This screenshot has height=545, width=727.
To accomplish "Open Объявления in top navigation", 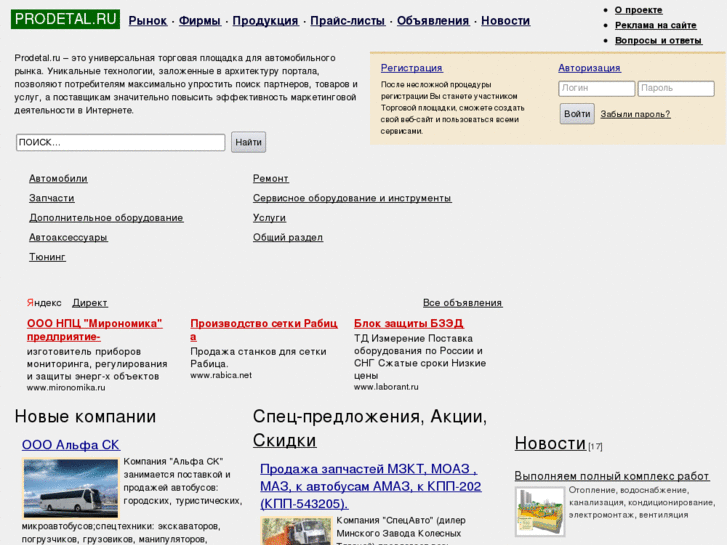I will pyautogui.click(x=433, y=21).
